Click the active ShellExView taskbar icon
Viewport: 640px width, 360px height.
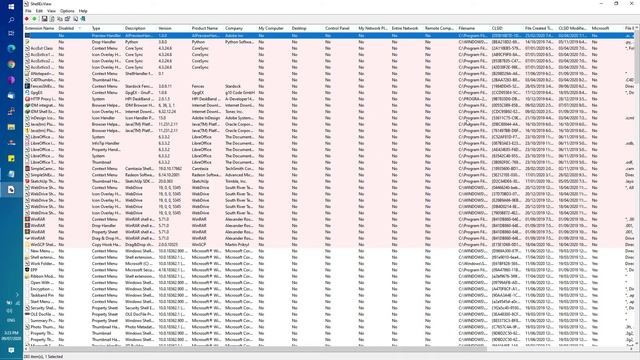point(11,190)
